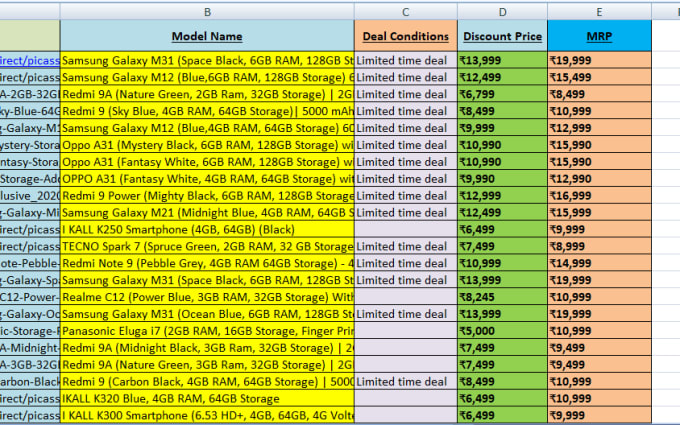
Task: Select TECNO Spark 7 Spruce Green cell
Action: point(207,246)
